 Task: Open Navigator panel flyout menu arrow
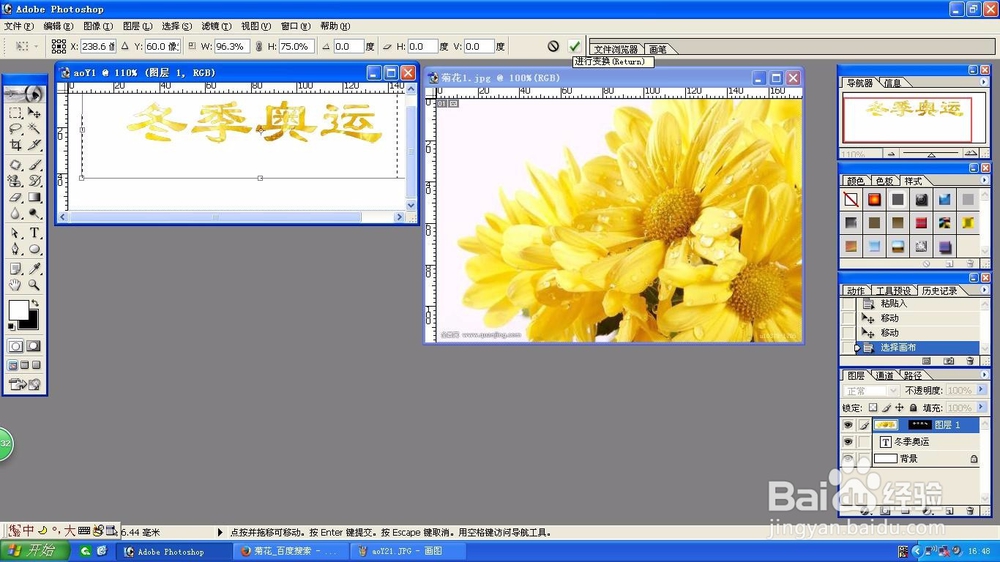tap(984, 82)
